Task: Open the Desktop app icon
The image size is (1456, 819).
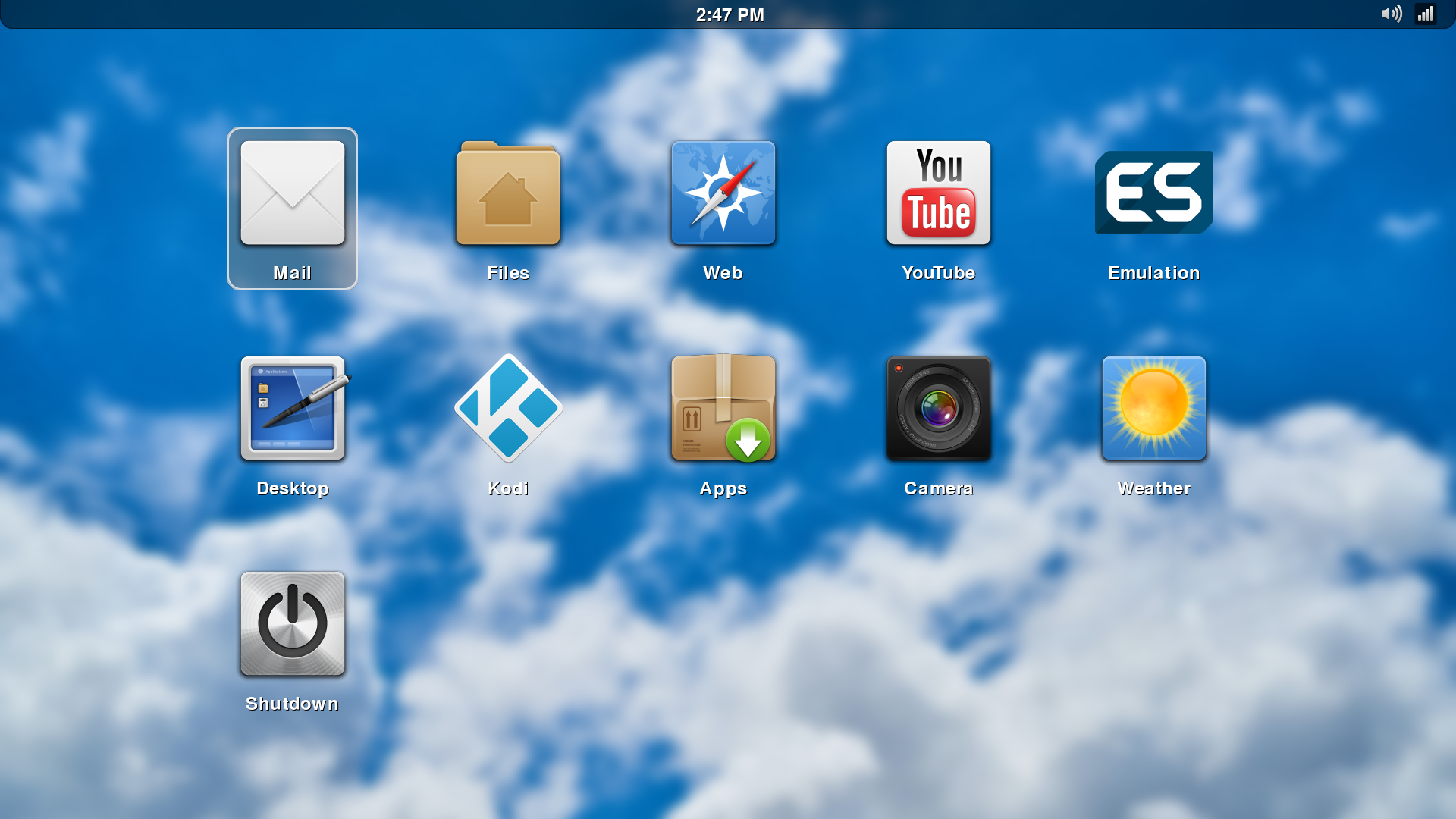Action: click(x=293, y=408)
